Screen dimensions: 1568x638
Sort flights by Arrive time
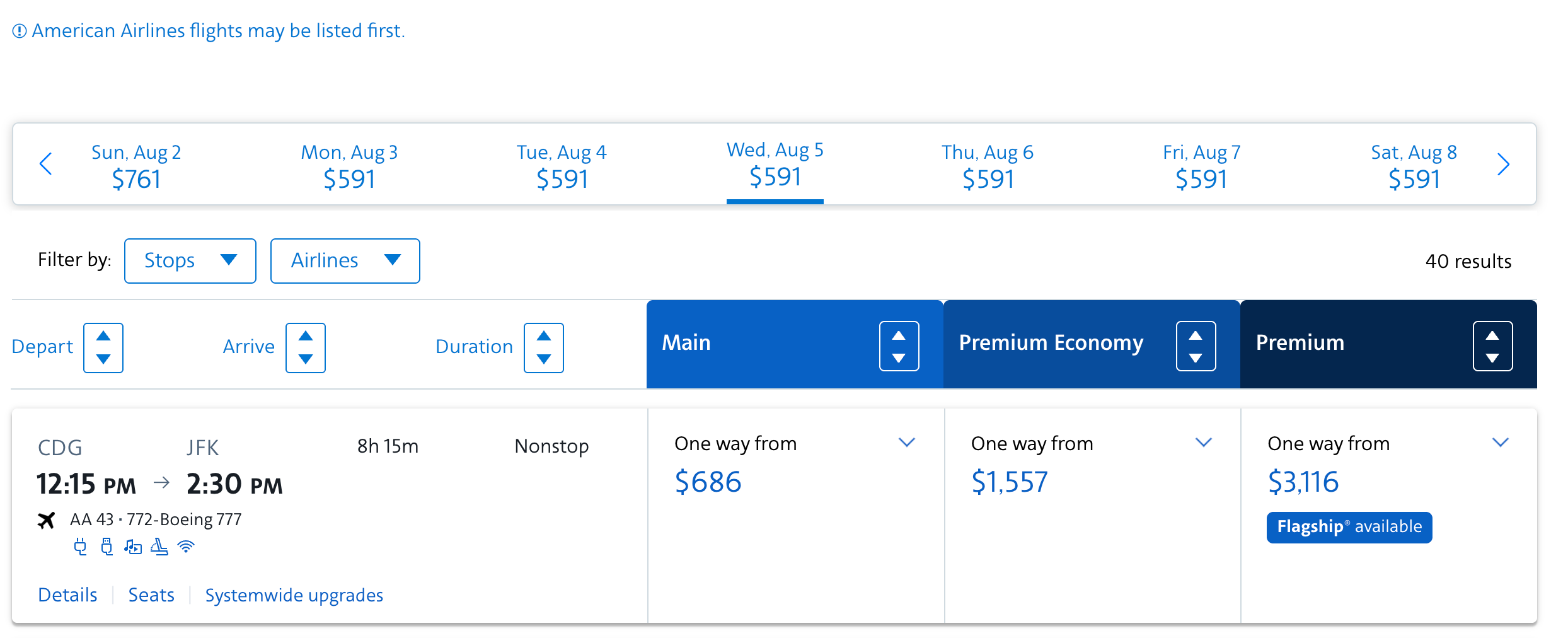(306, 347)
